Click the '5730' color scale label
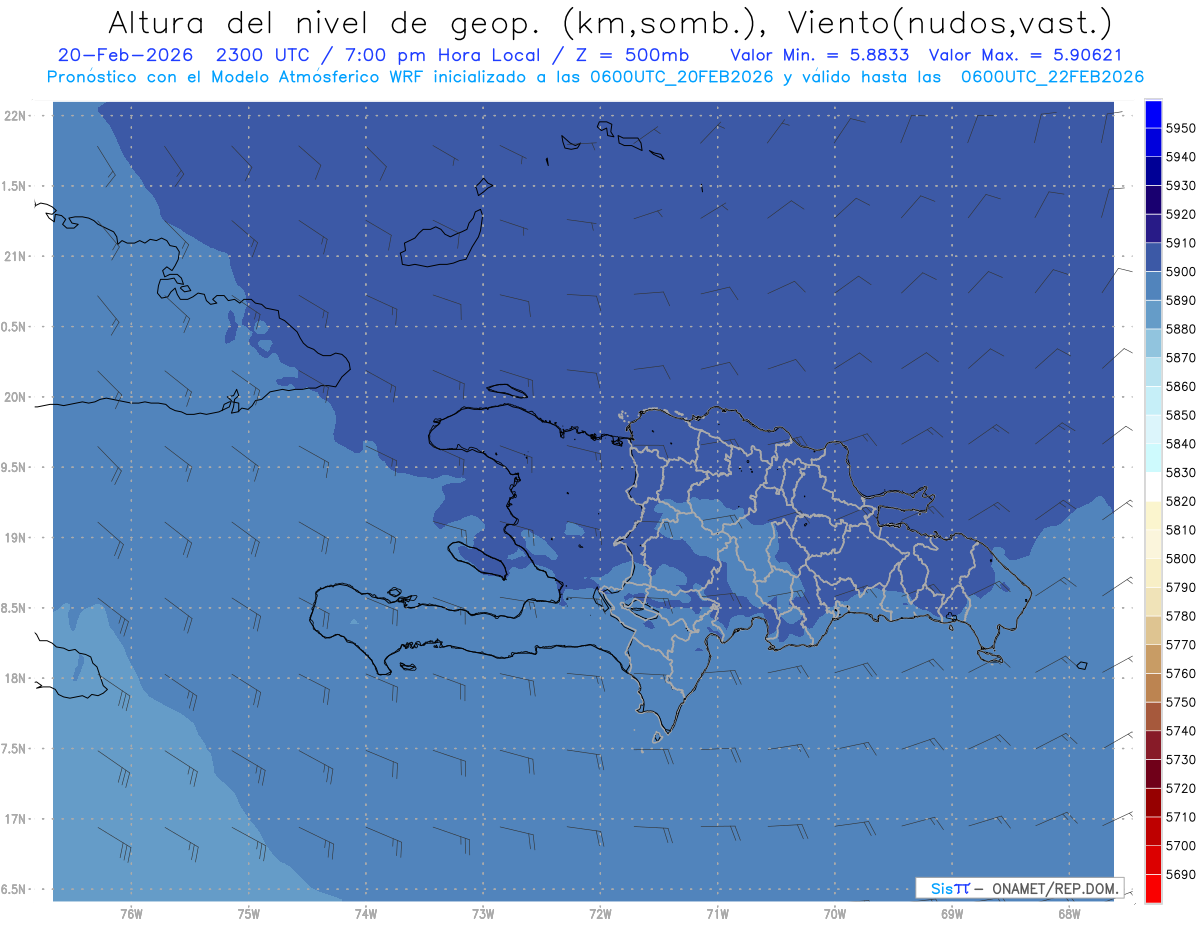1200x927 pixels. (1180, 760)
